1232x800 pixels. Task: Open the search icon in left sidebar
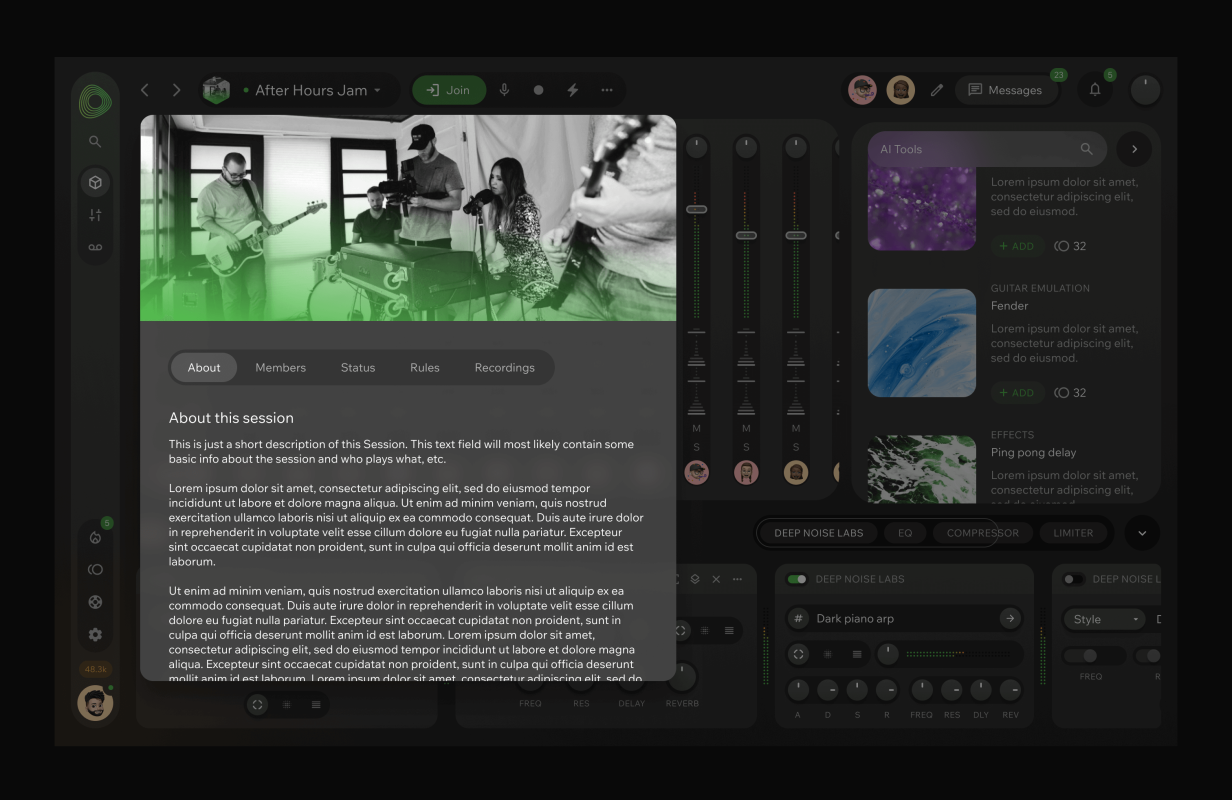pos(95,142)
